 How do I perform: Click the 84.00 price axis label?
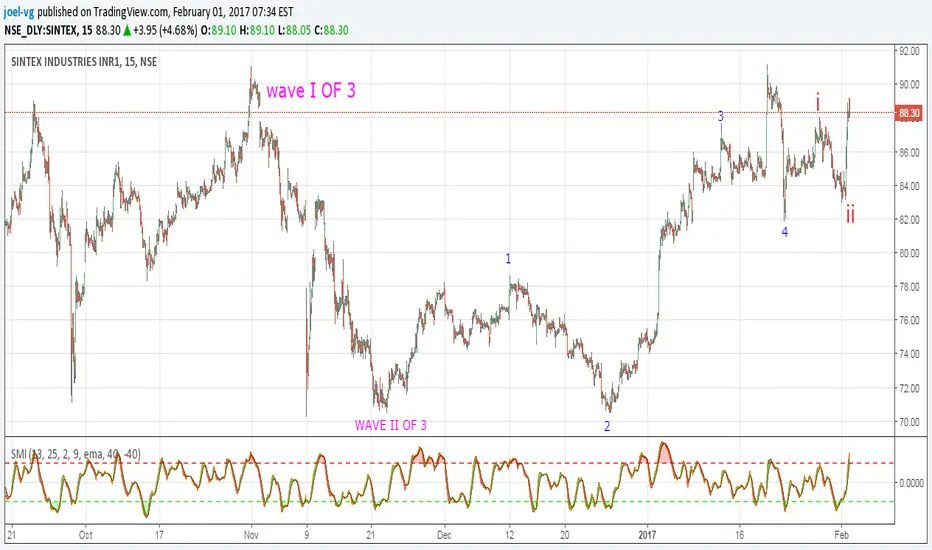pos(909,186)
